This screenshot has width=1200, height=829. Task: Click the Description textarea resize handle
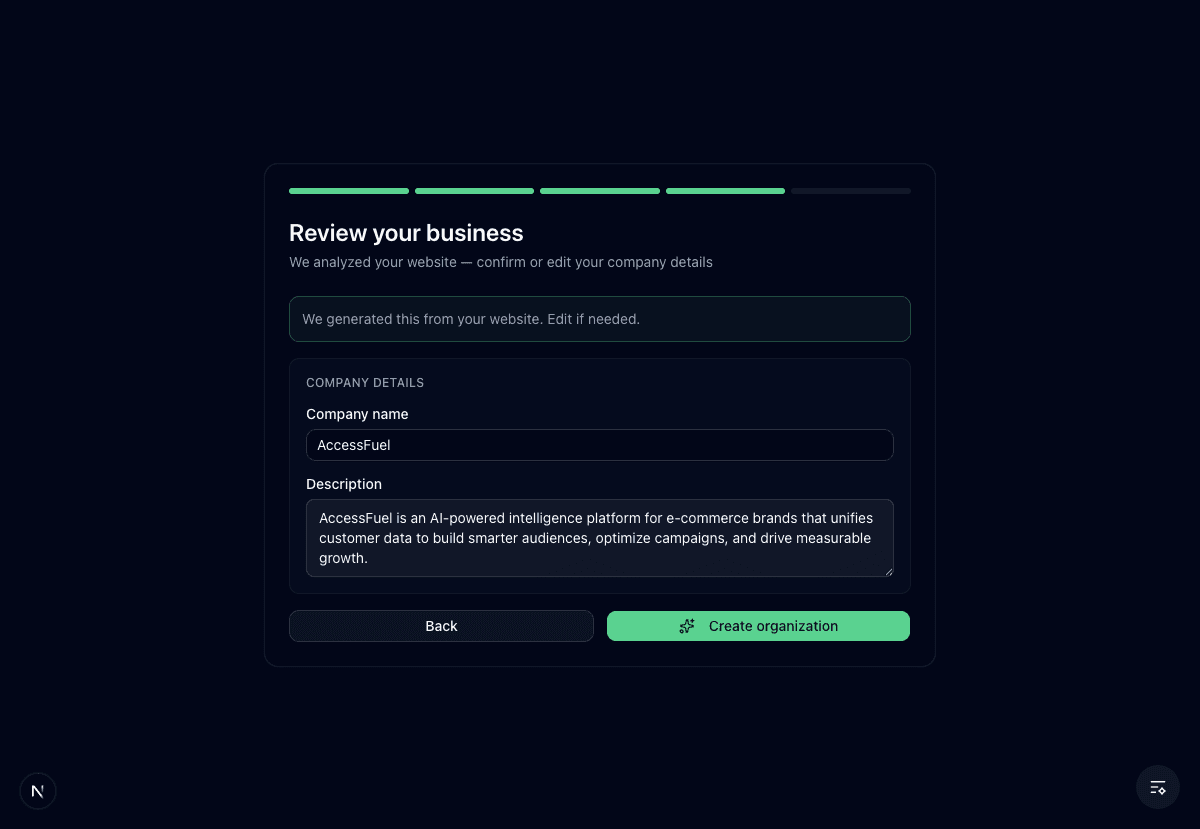click(x=888, y=572)
